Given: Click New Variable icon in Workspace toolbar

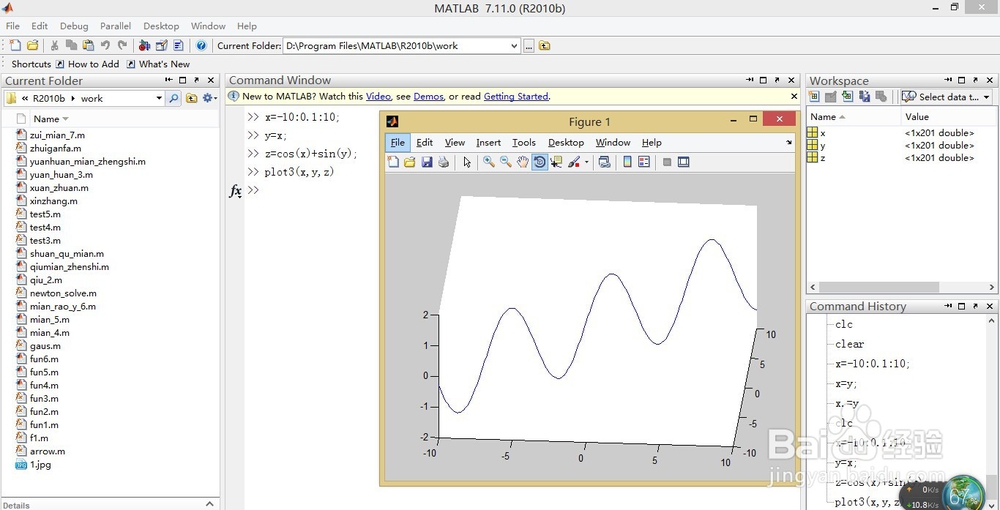Looking at the screenshot, I should (x=814, y=97).
